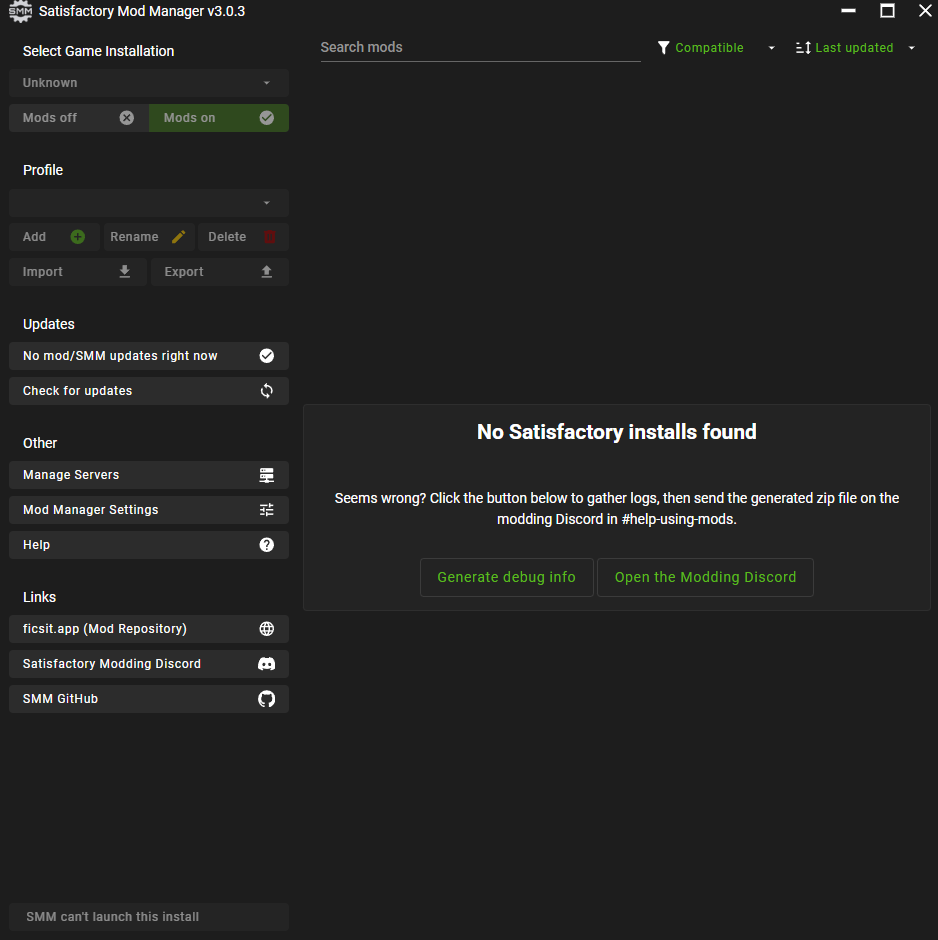This screenshot has height=940, width=938.
Task: Open Manage Servers
Action: coord(149,475)
